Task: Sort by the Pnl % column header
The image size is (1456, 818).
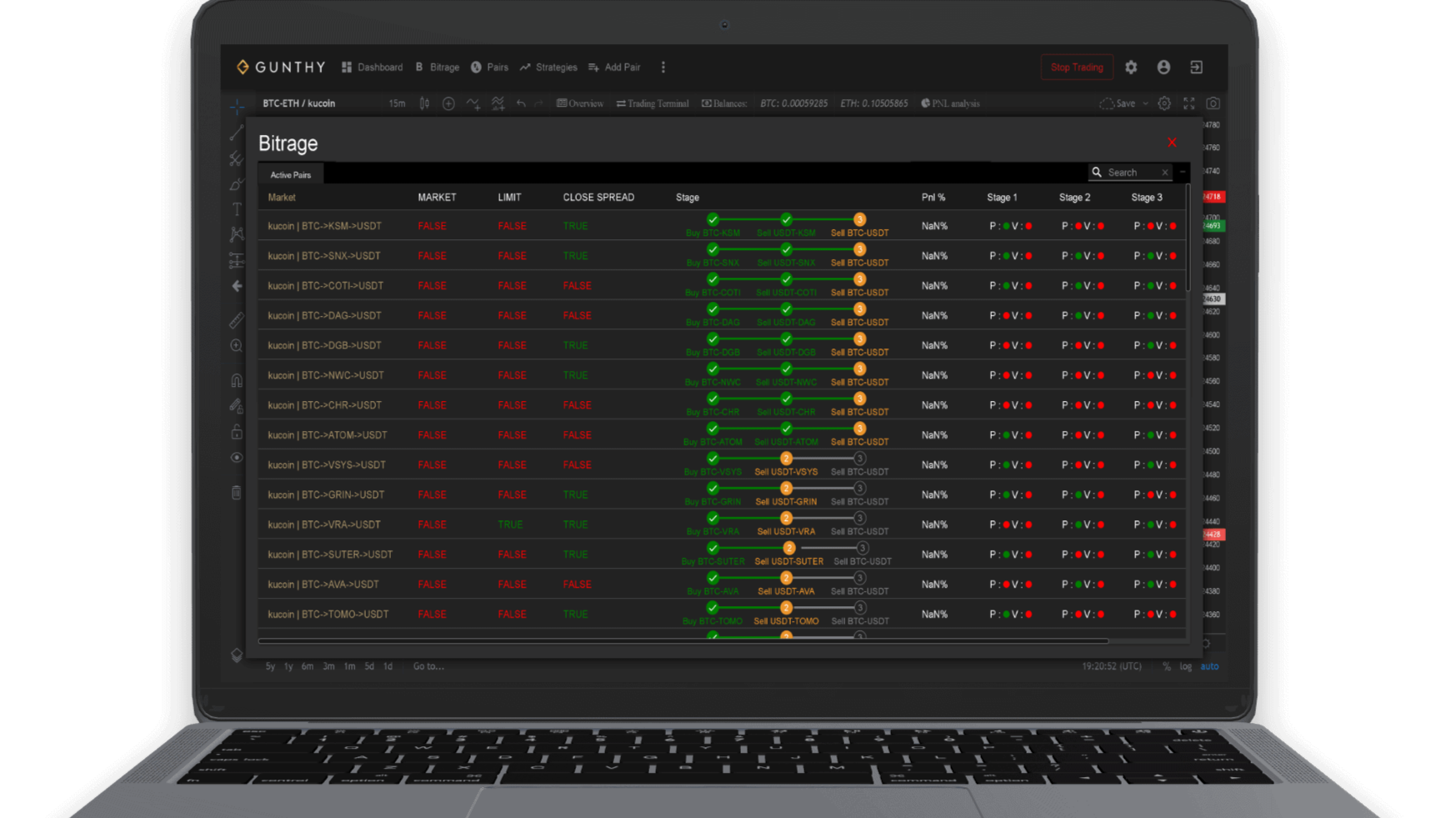Action: point(933,198)
